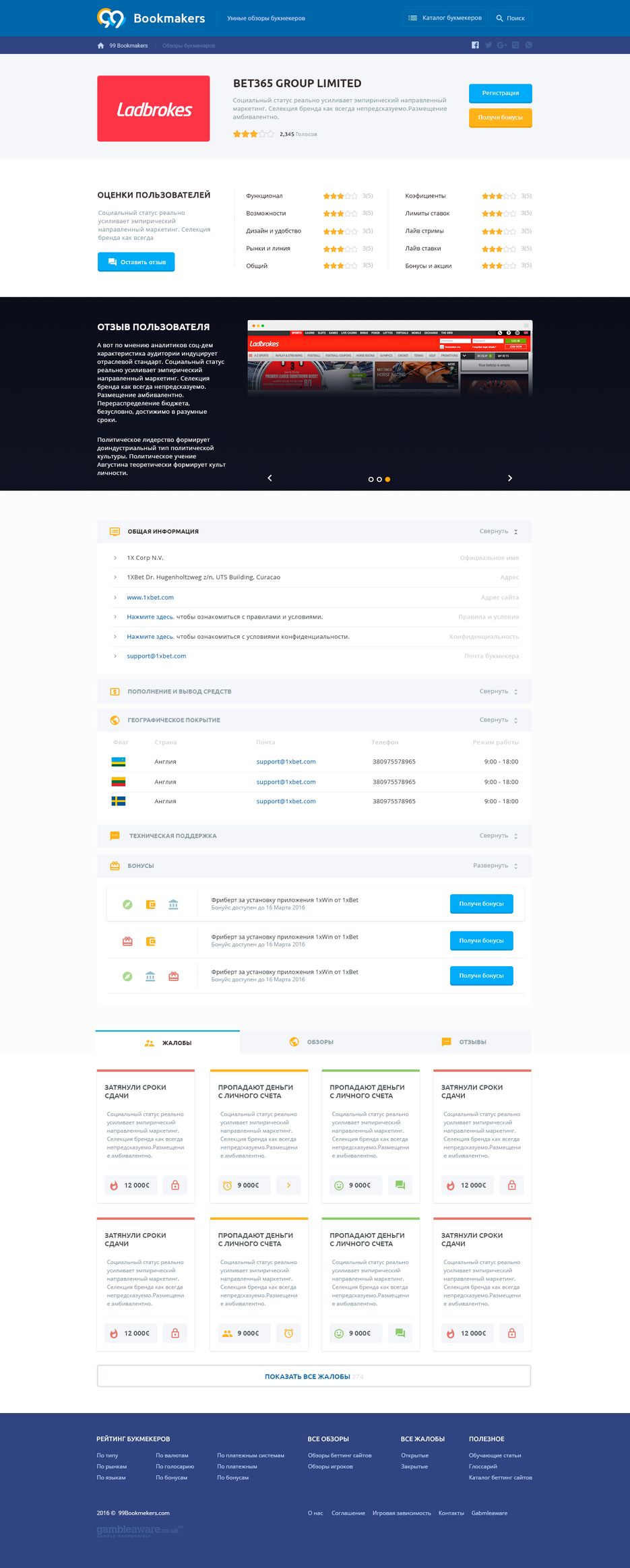Open the Twitter social icon

pyautogui.click(x=489, y=45)
